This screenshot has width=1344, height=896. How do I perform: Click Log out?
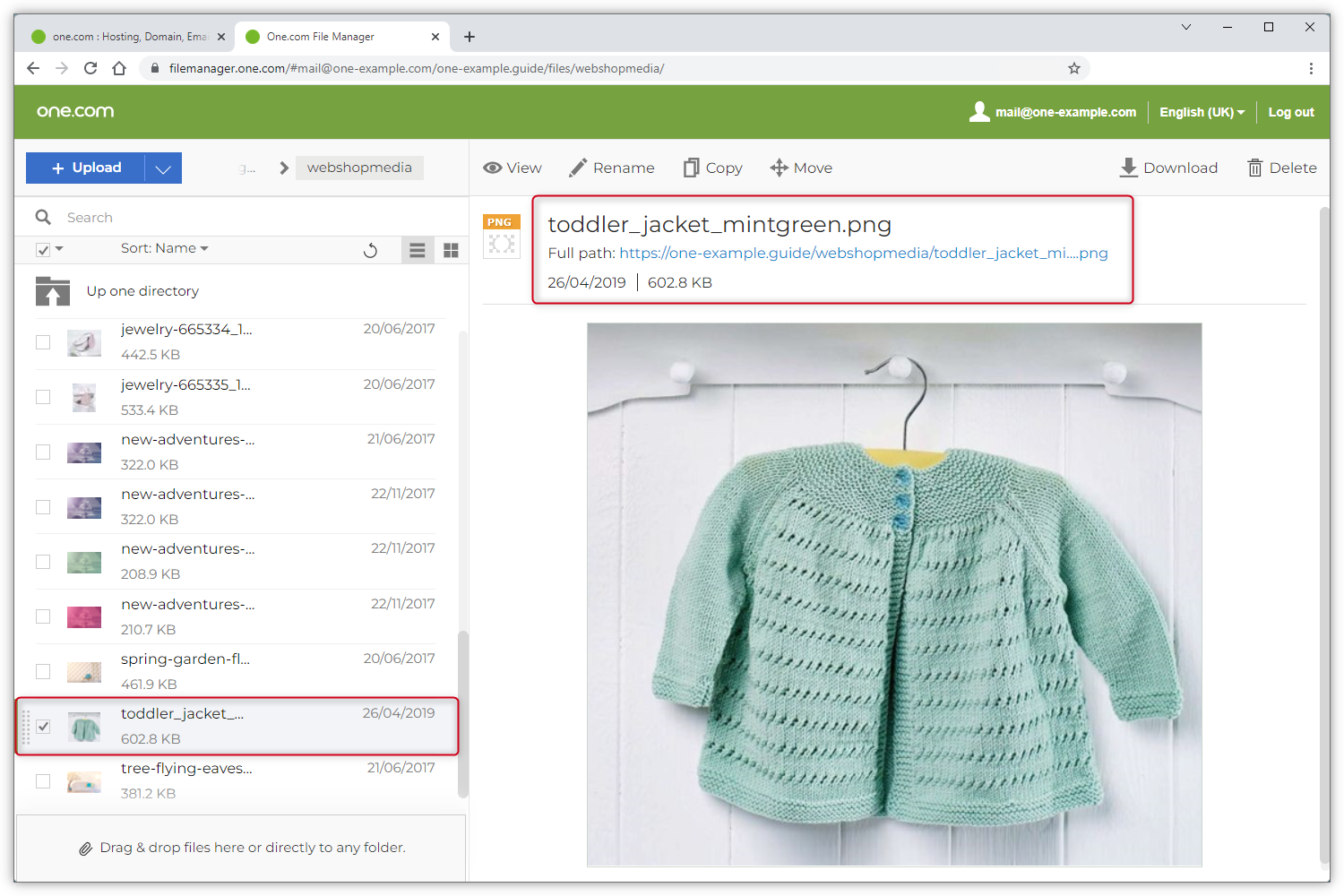click(1290, 112)
